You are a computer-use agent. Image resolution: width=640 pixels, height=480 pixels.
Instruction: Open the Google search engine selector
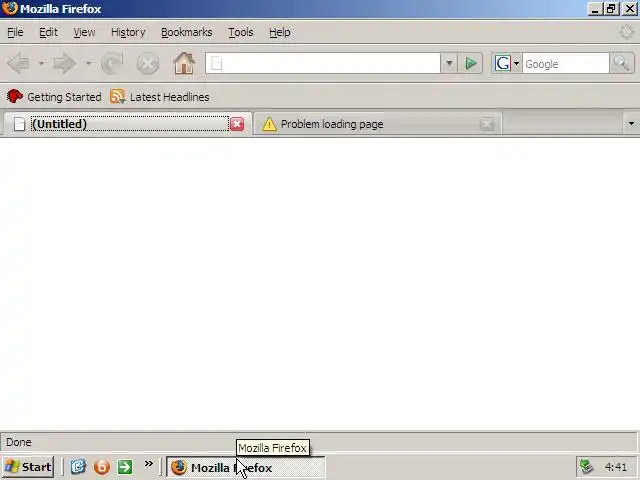click(507, 63)
